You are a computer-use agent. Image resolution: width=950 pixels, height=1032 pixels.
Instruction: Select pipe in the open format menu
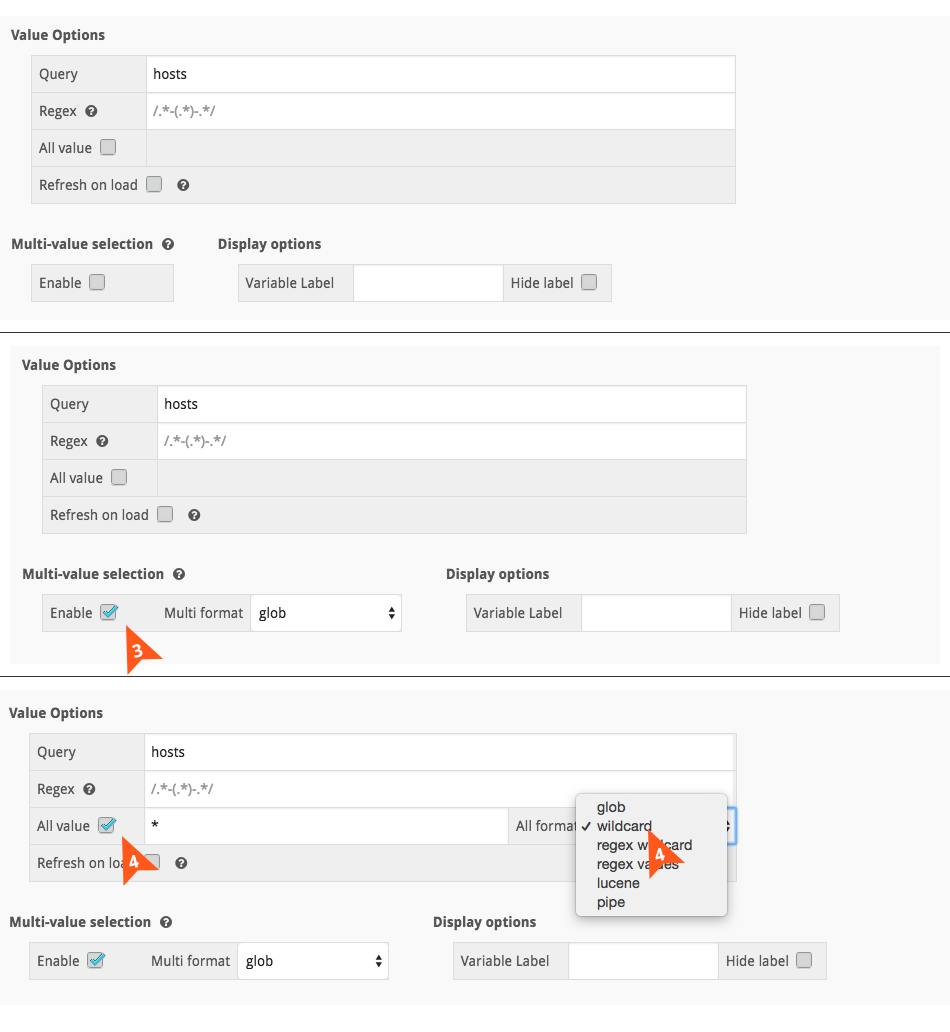point(611,902)
